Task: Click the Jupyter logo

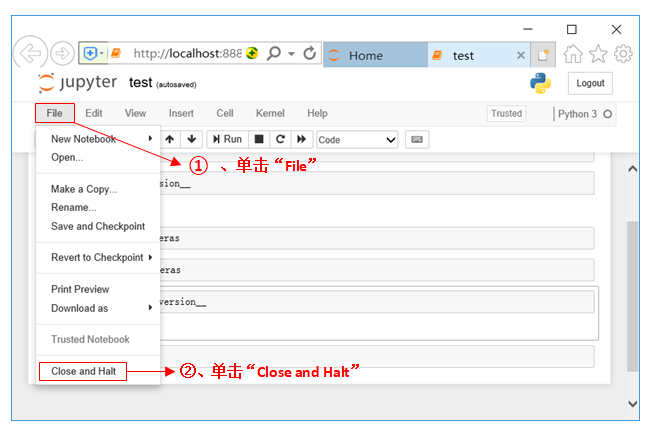Action: (78, 83)
